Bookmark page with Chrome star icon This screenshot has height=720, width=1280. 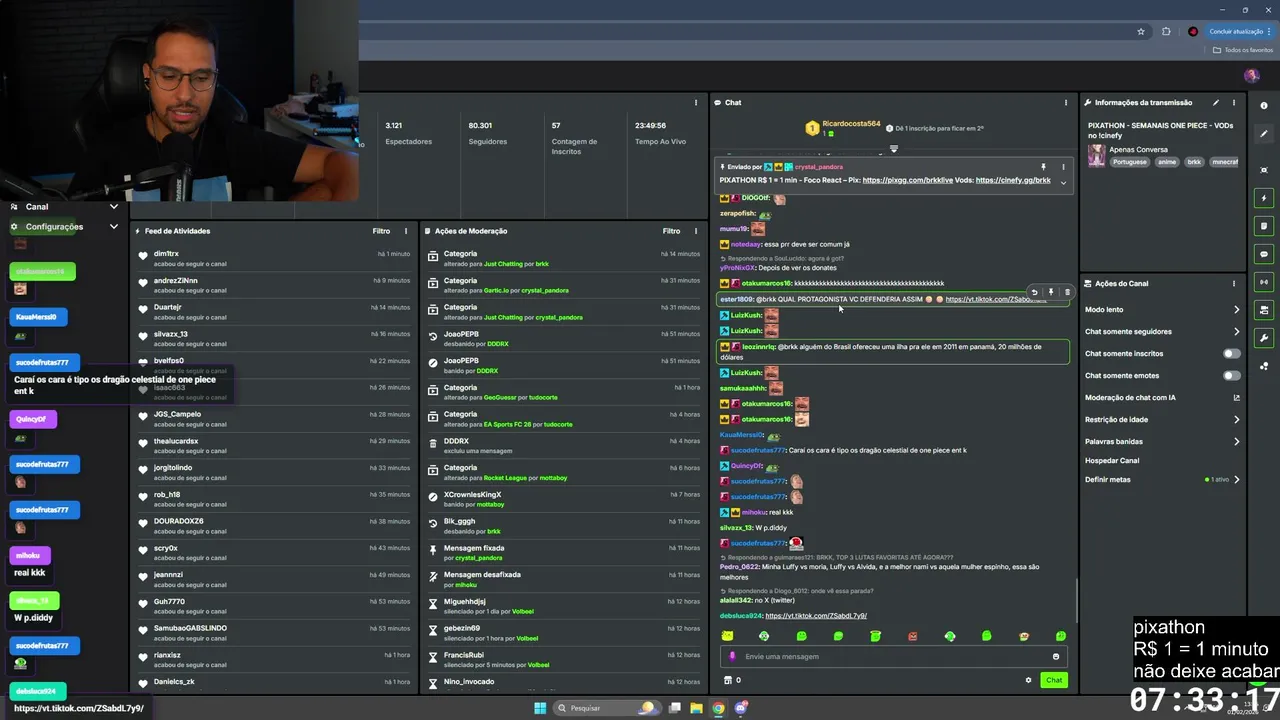click(1141, 31)
